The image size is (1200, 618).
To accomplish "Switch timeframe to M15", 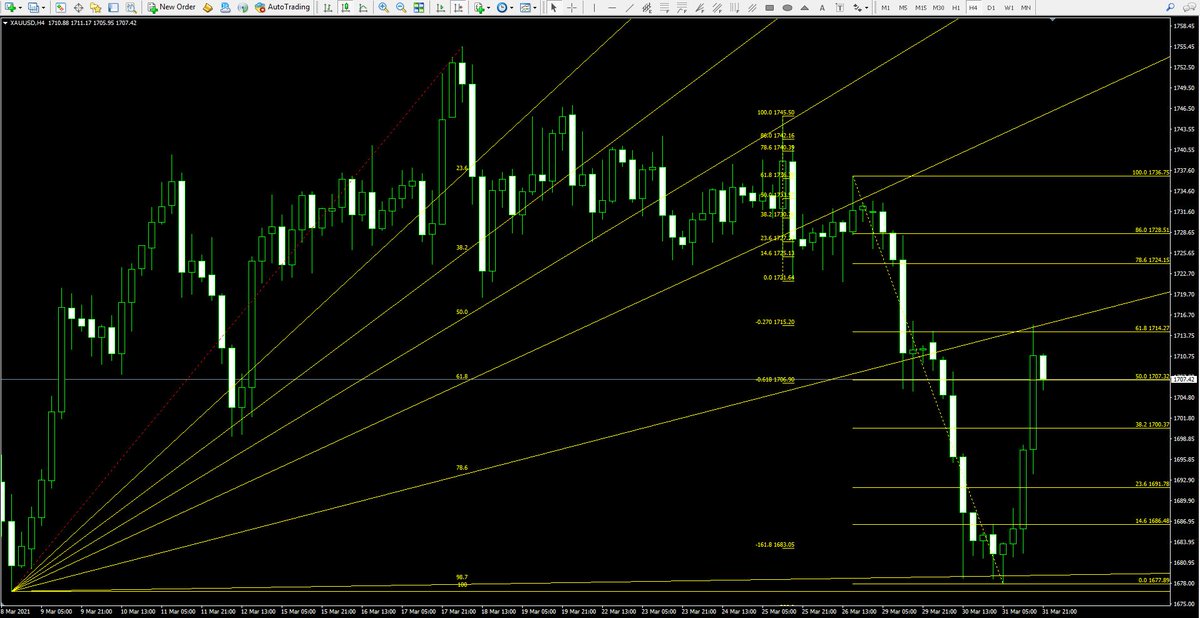I will click(921, 7).
